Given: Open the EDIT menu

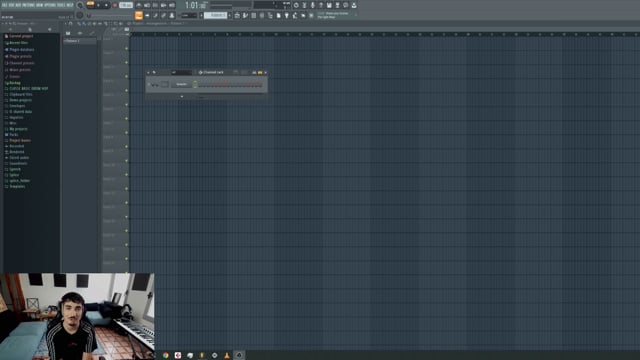Looking at the screenshot, I should click(12, 5).
